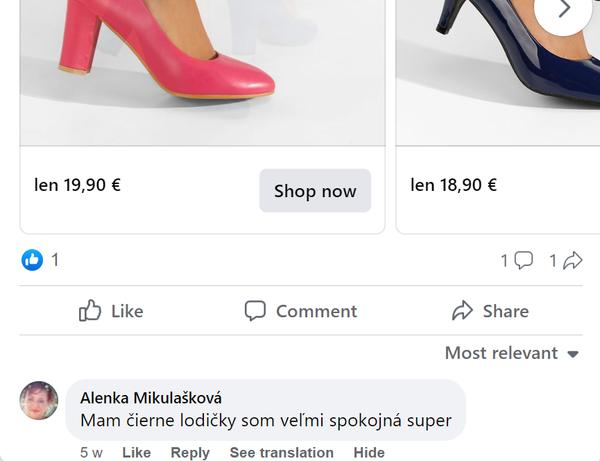The width and height of the screenshot is (600, 461).
Task: Click the len 18,90 € price text
Action: click(453, 185)
